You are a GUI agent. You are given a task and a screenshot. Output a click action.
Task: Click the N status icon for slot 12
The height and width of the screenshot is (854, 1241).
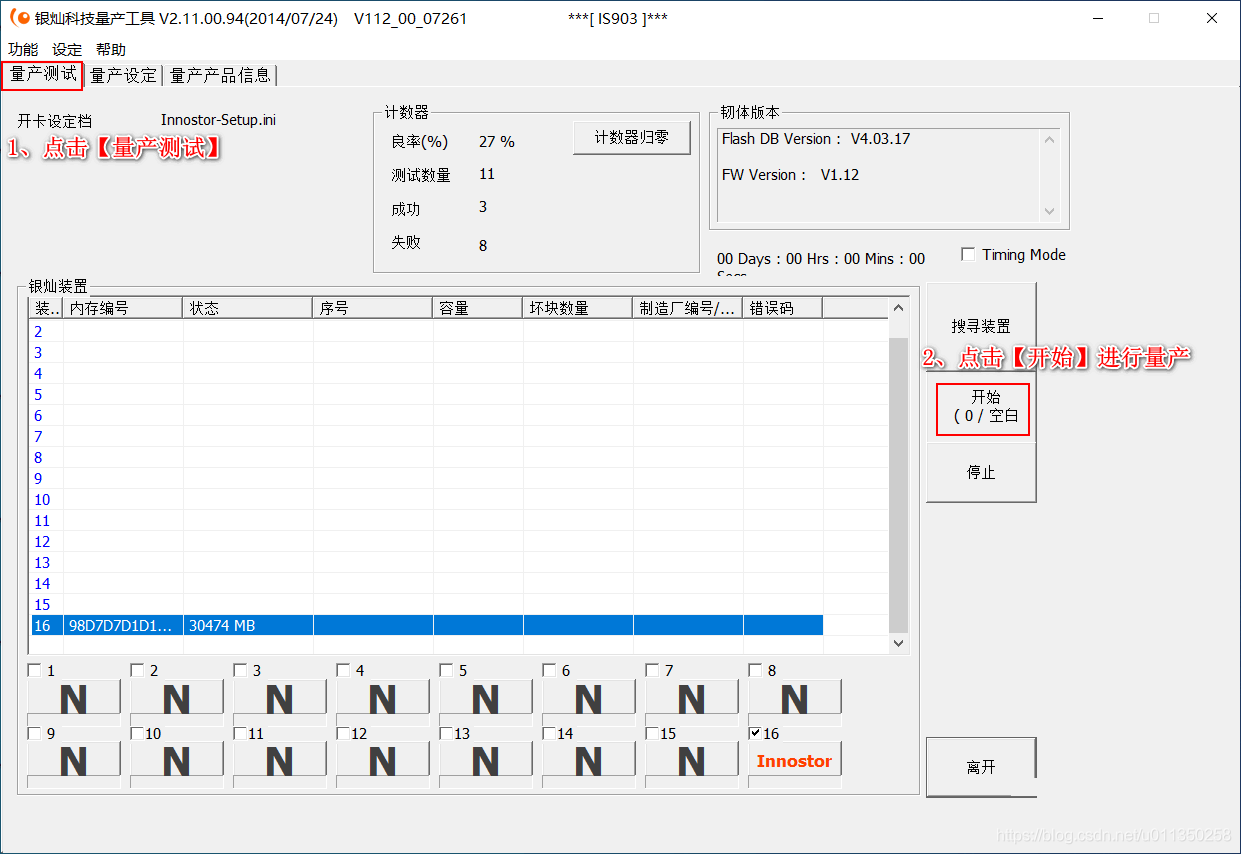coord(382,761)
